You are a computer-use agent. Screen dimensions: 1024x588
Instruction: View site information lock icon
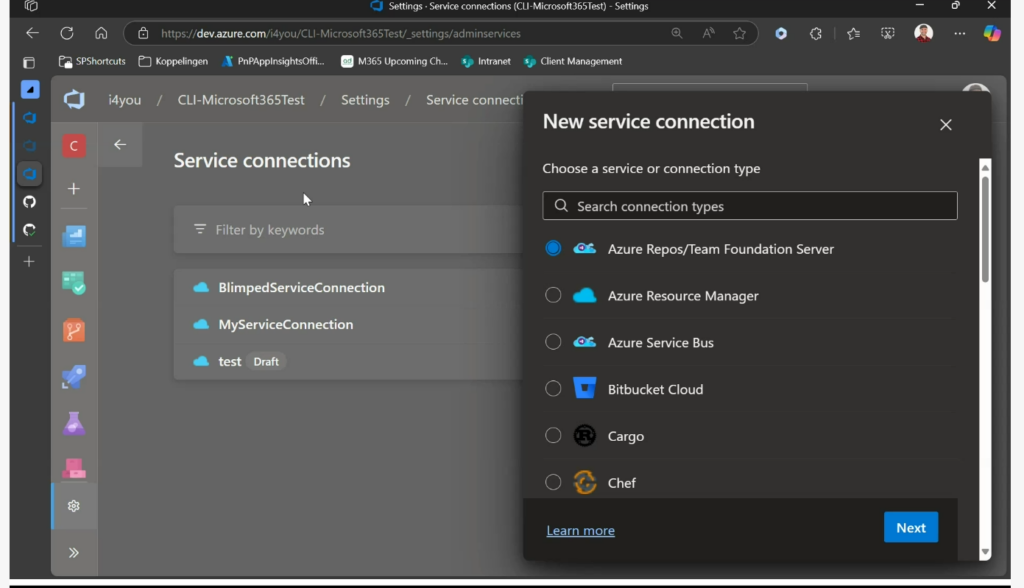[x=143, y=33]
